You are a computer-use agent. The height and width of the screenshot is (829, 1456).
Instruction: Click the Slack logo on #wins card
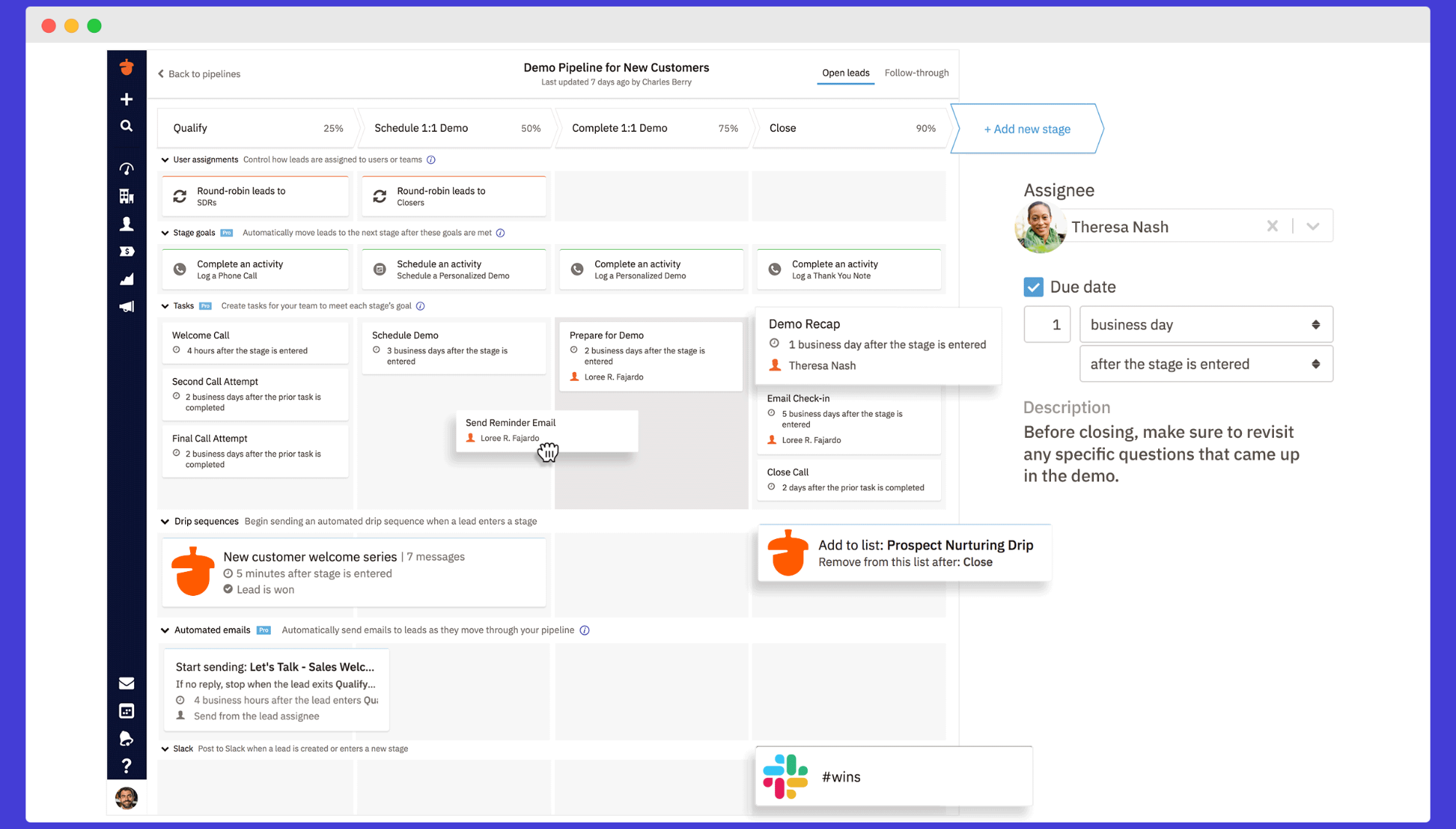[786, 777]
